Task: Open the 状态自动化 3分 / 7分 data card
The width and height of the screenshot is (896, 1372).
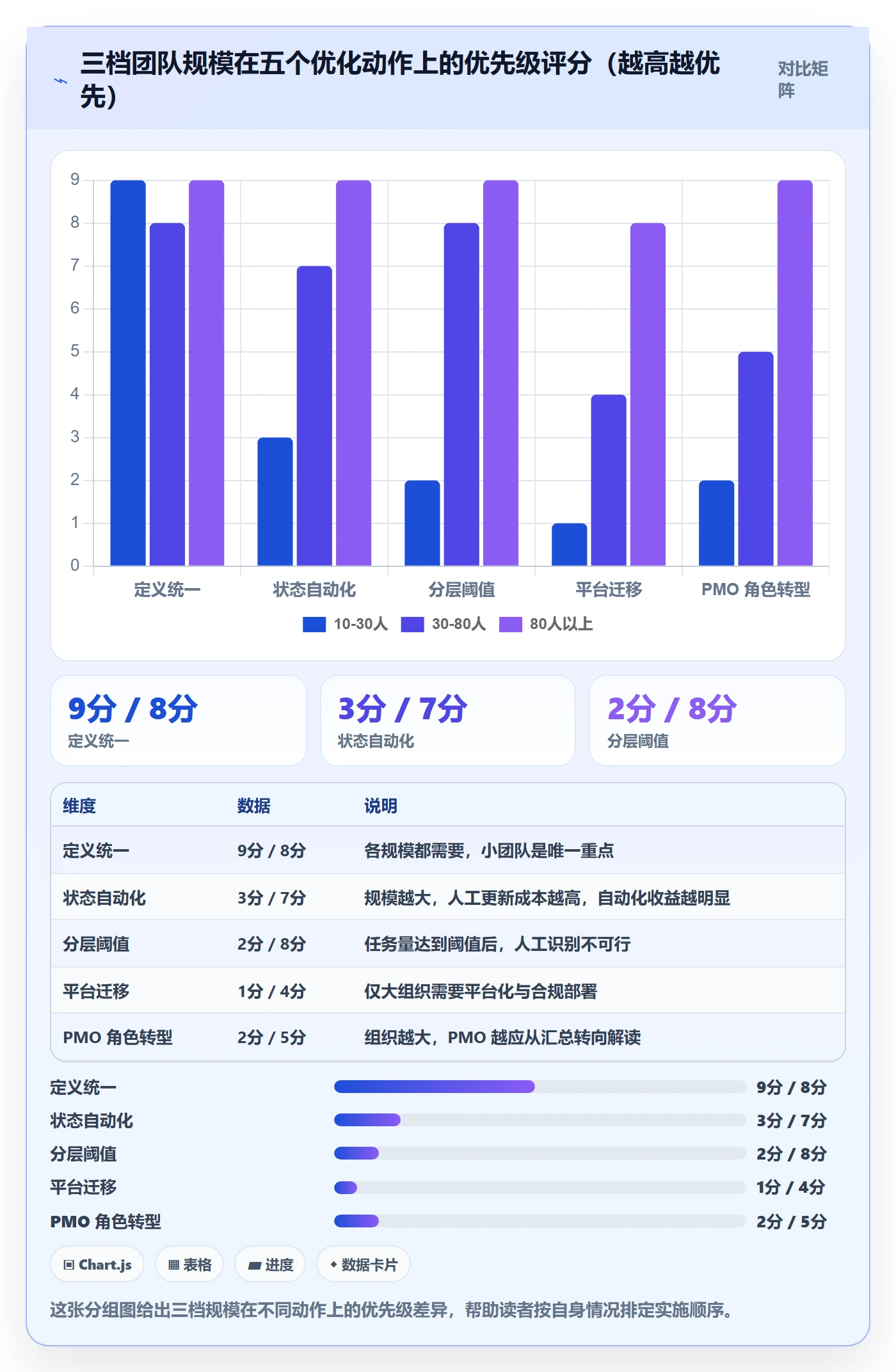Action: click(448, 721)
